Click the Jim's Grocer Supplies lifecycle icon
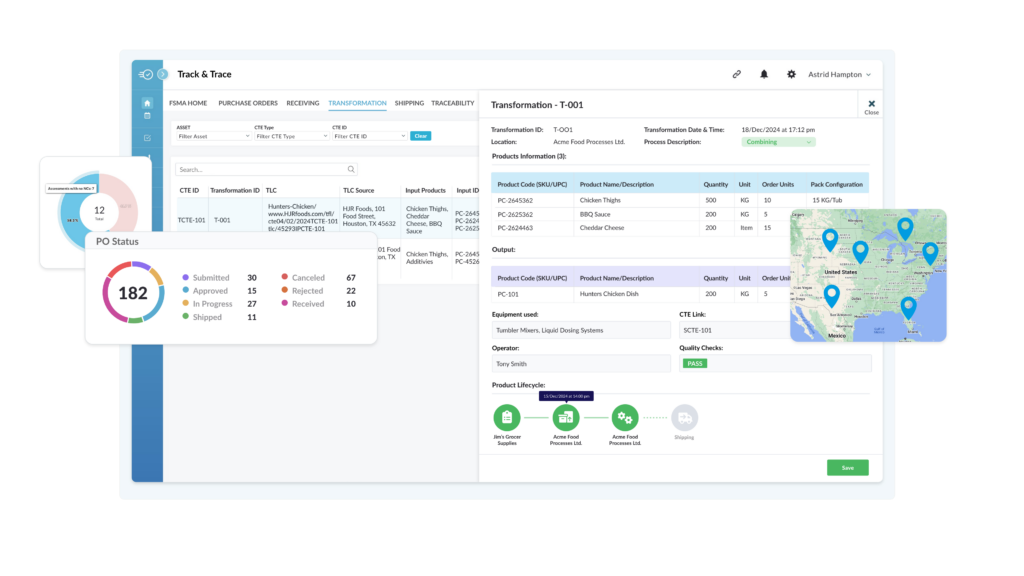The image size is (1024, 576). [507, 417]
